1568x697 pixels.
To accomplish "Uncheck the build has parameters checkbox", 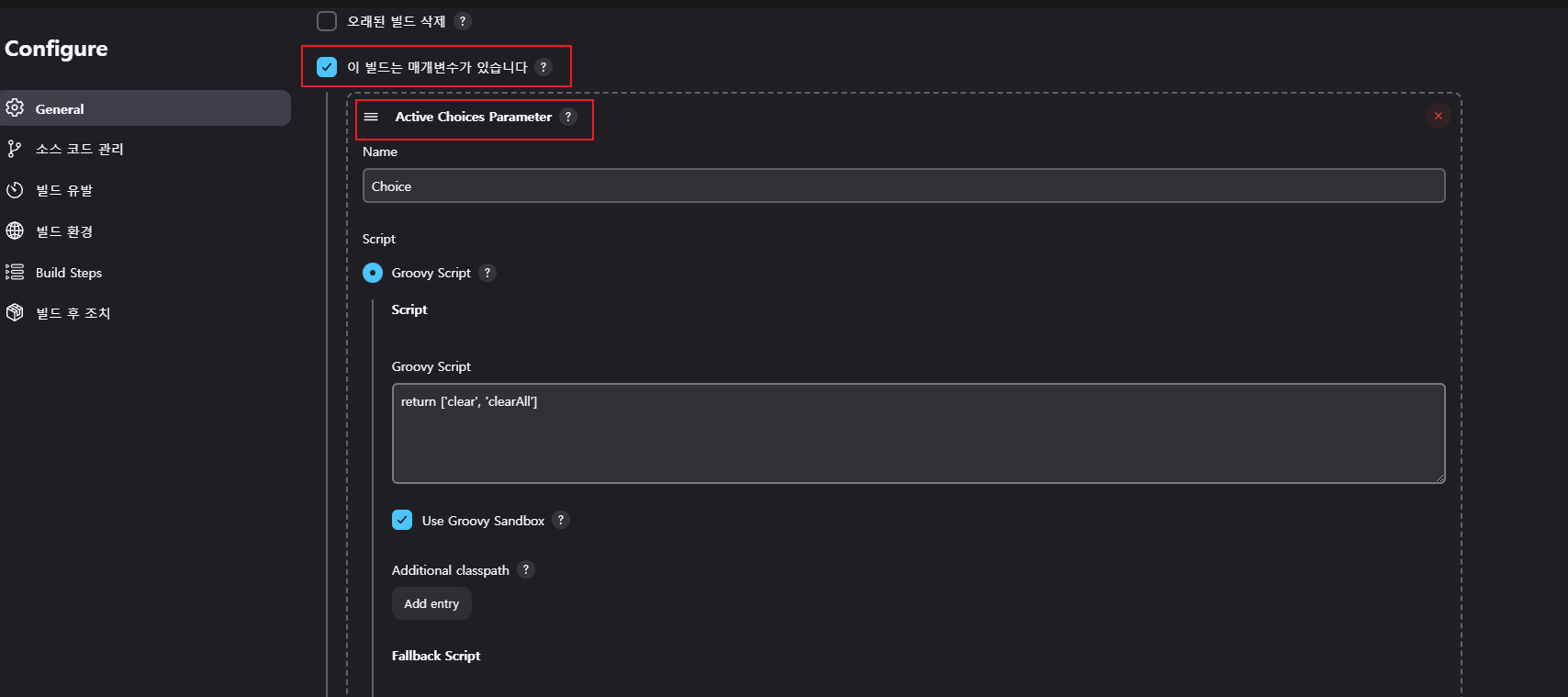I will (327, 67).
